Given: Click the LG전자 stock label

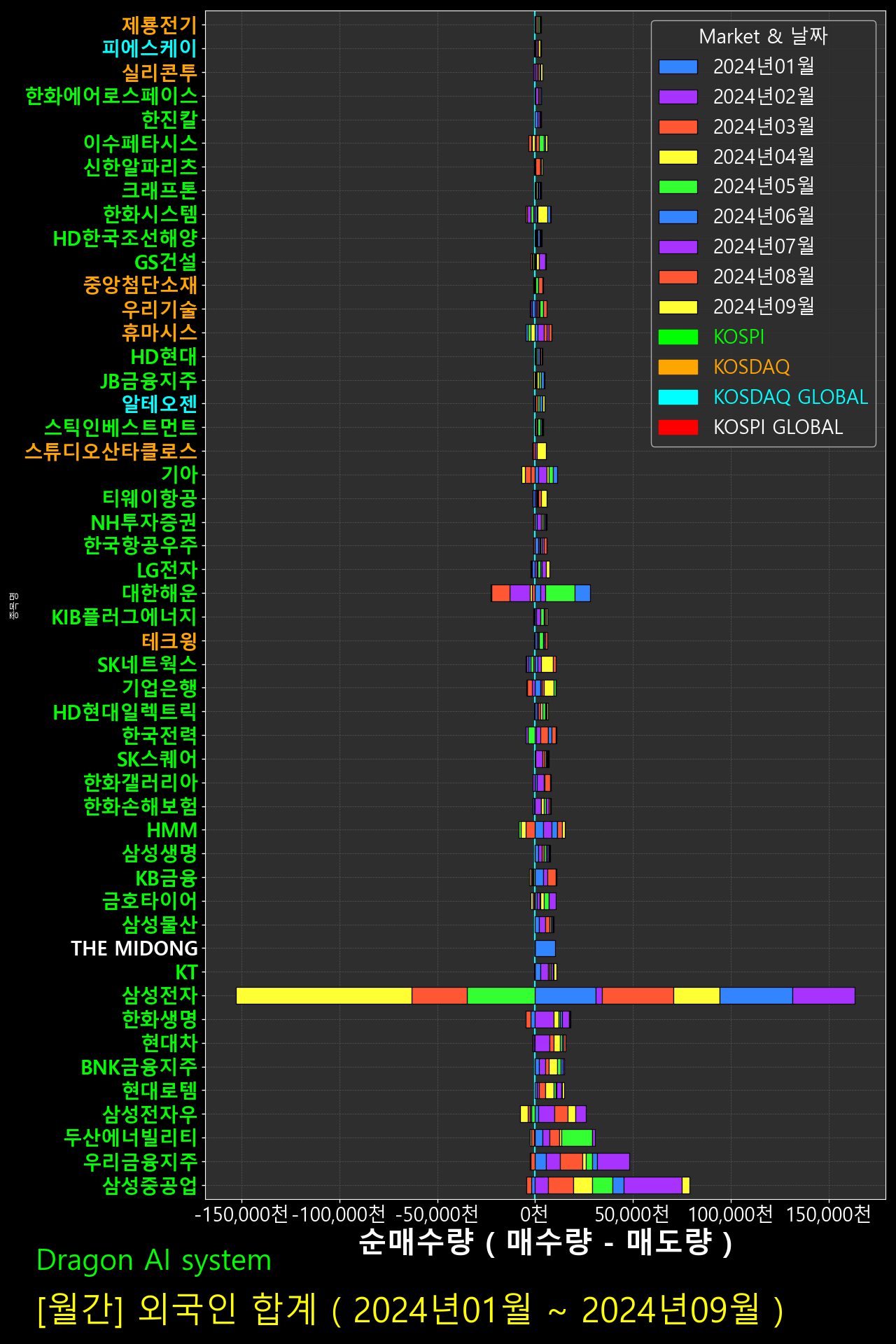Looking at the screenshot, I should tap(167, 570).
